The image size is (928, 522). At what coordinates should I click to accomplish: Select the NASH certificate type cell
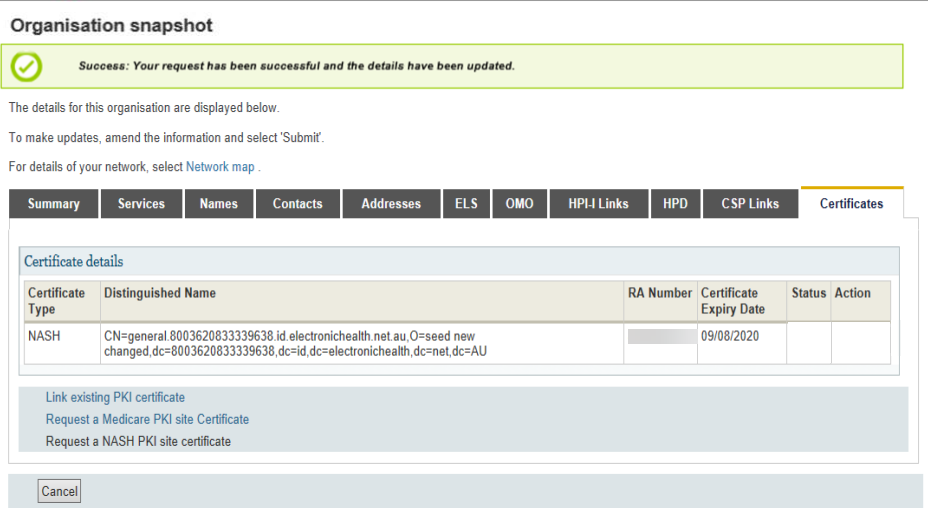pyautogui.click(x=44, y=336)
